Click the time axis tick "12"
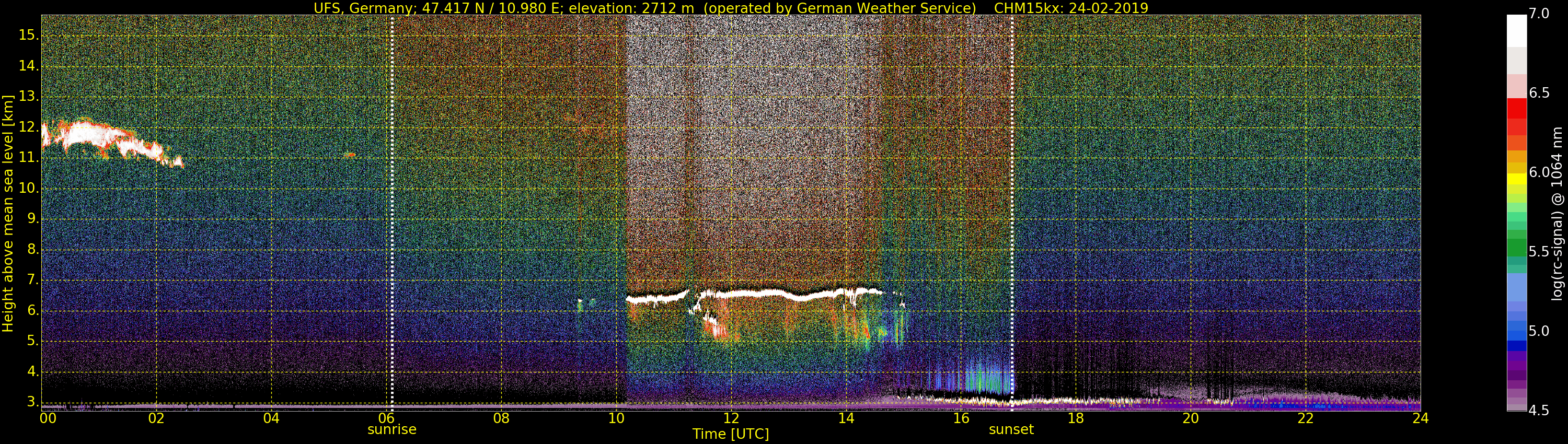Image resolution: width=1568 pixels, height=444 pixels. [x=731, y=418]
